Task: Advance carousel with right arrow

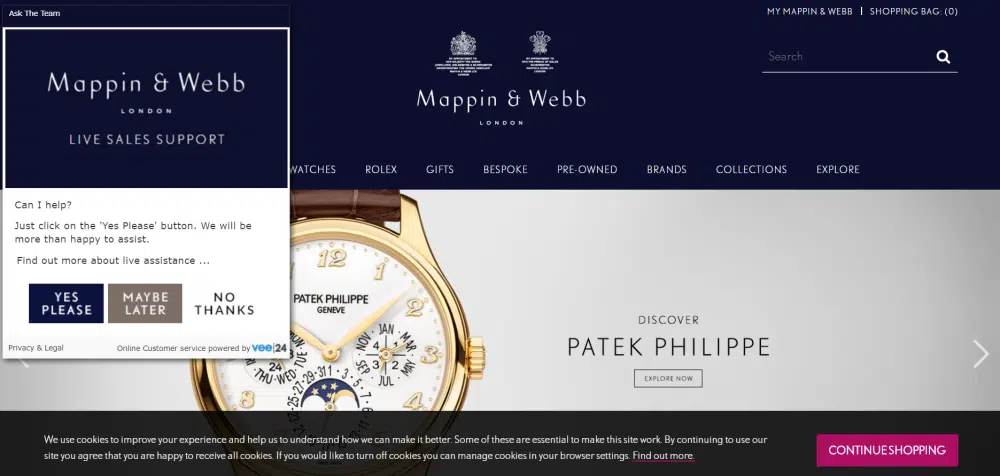Action: (980, 353)
